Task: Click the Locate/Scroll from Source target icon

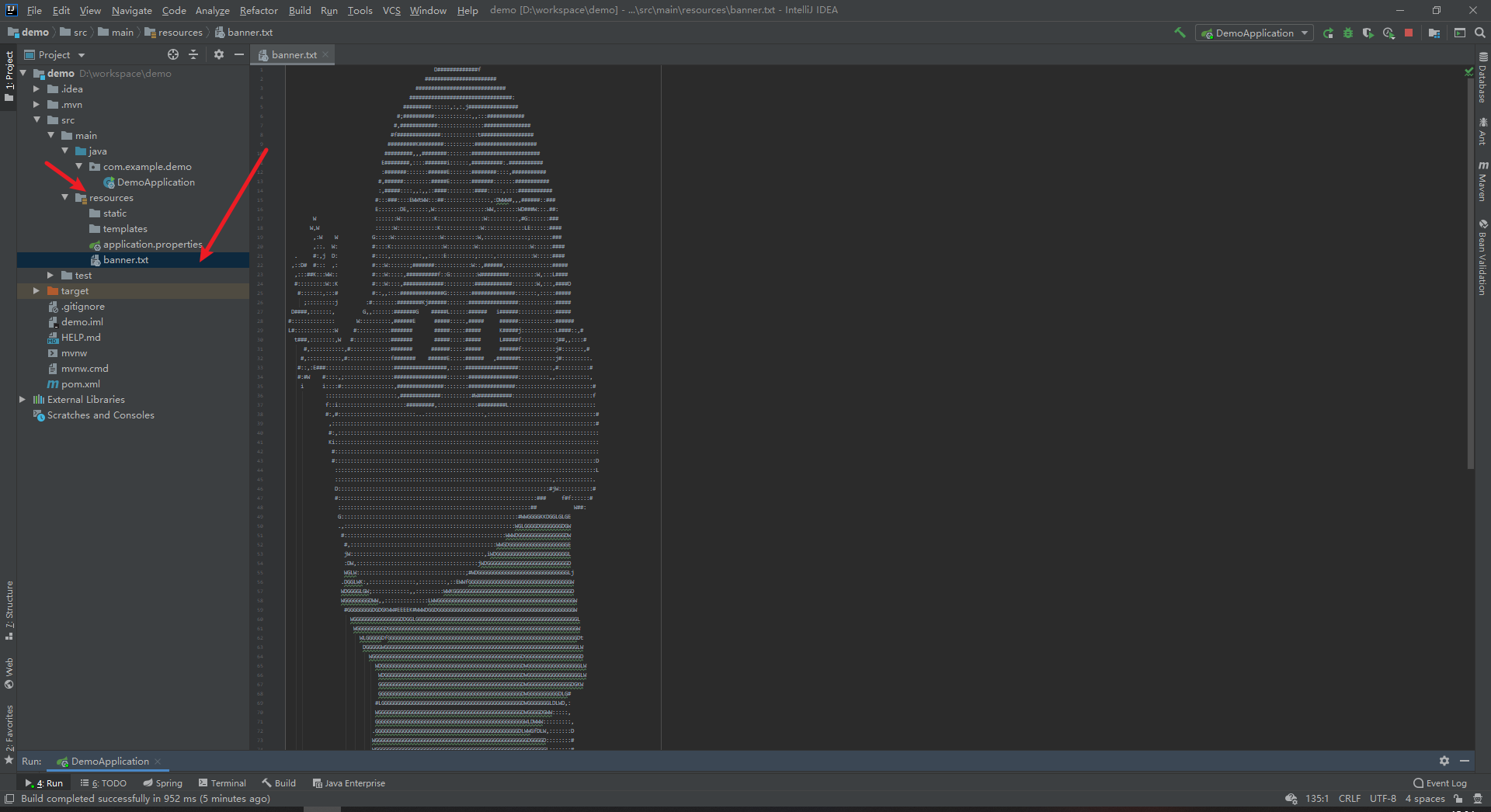Action: [x=173, y=54]
